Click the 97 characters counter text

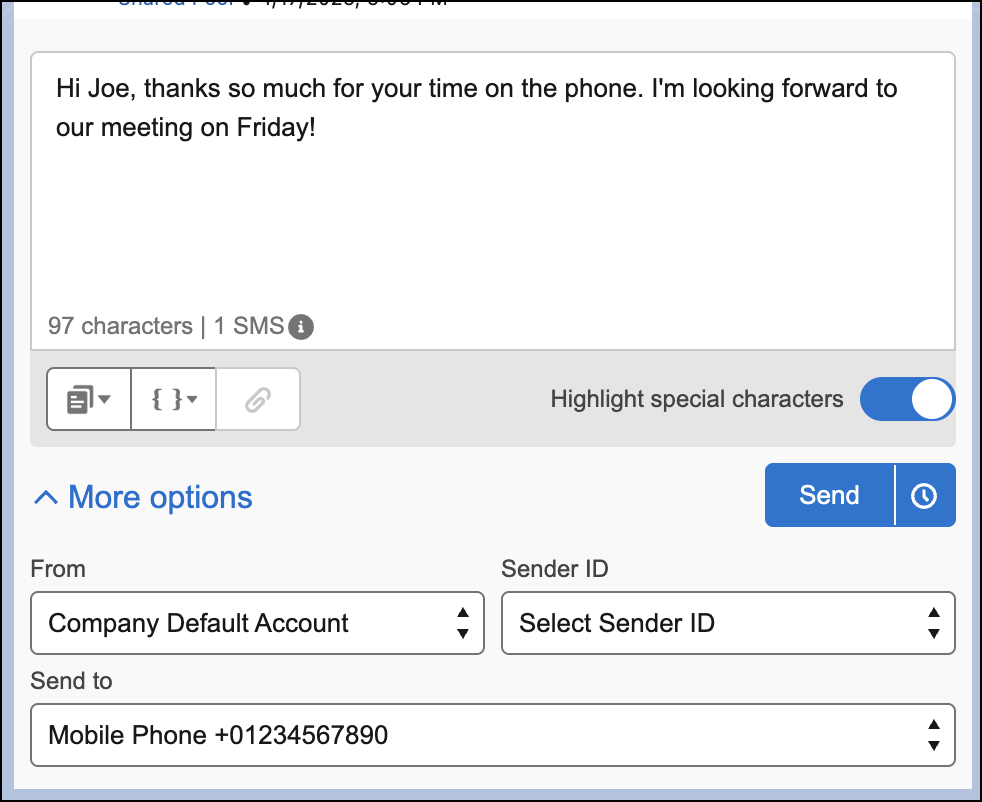point(119,326)
